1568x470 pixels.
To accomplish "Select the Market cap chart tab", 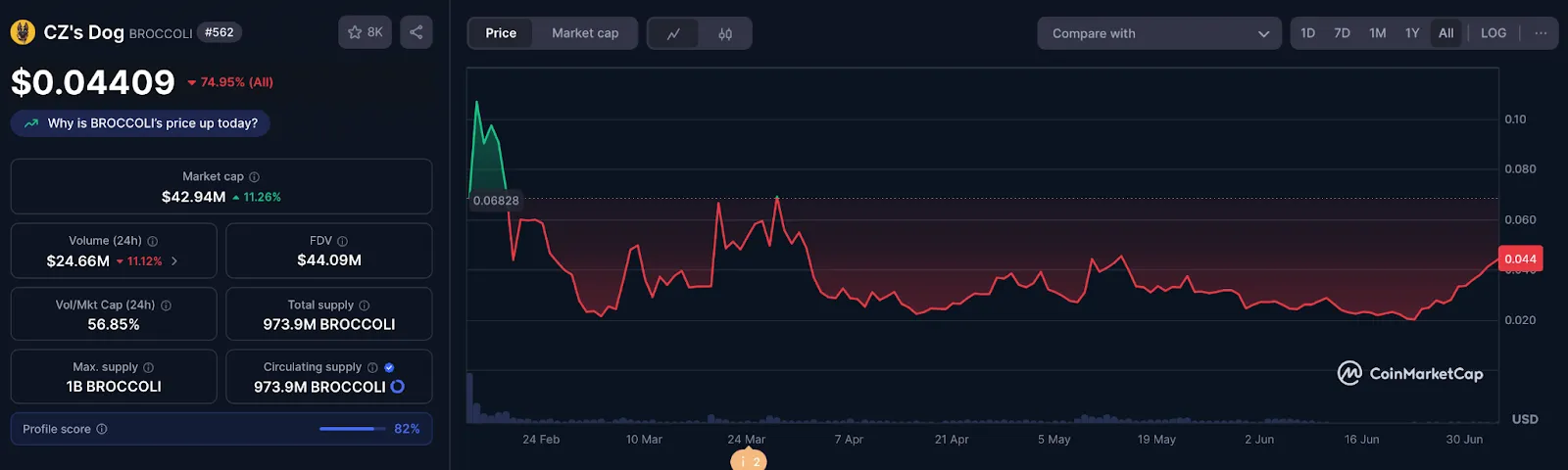I will click(585, 33).
